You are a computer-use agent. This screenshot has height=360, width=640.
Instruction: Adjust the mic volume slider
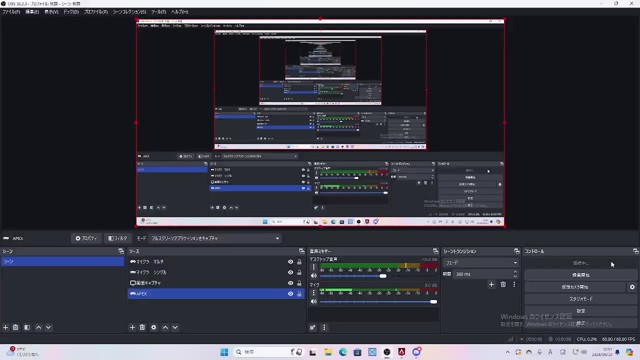click(x=378, y=302)
